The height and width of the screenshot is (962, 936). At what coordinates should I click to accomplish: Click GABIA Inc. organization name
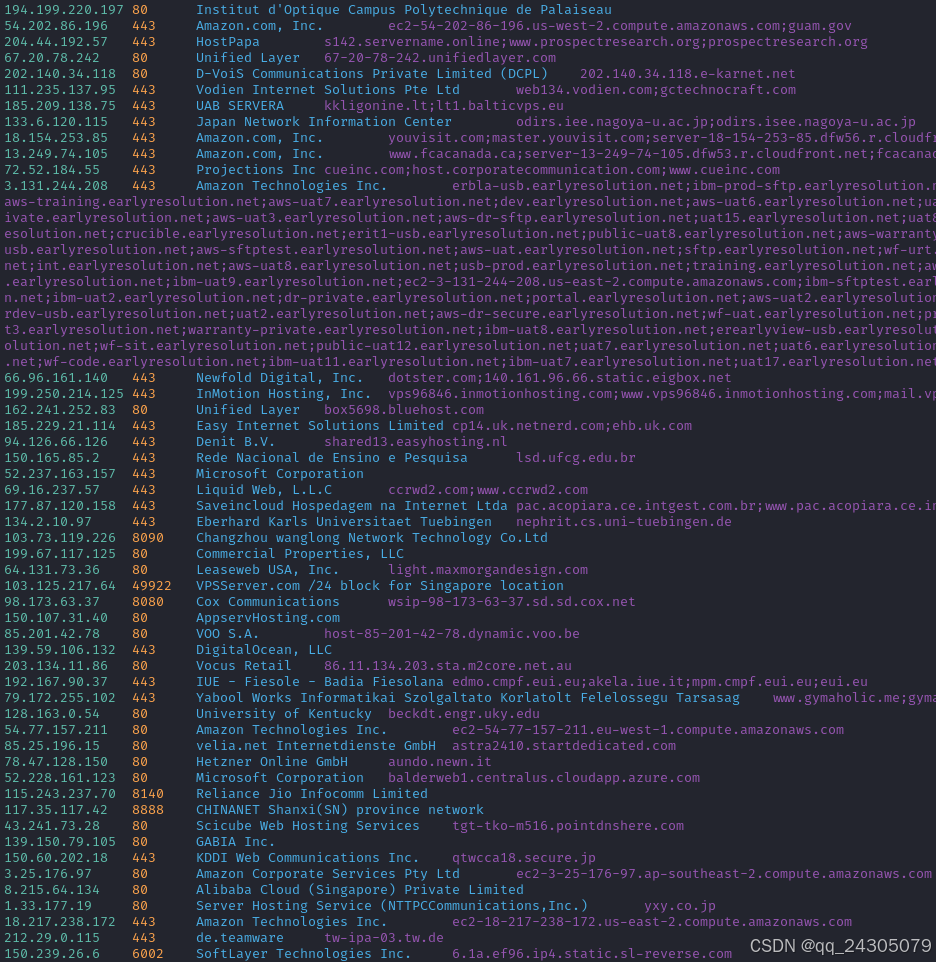click(x=236, y=840)
